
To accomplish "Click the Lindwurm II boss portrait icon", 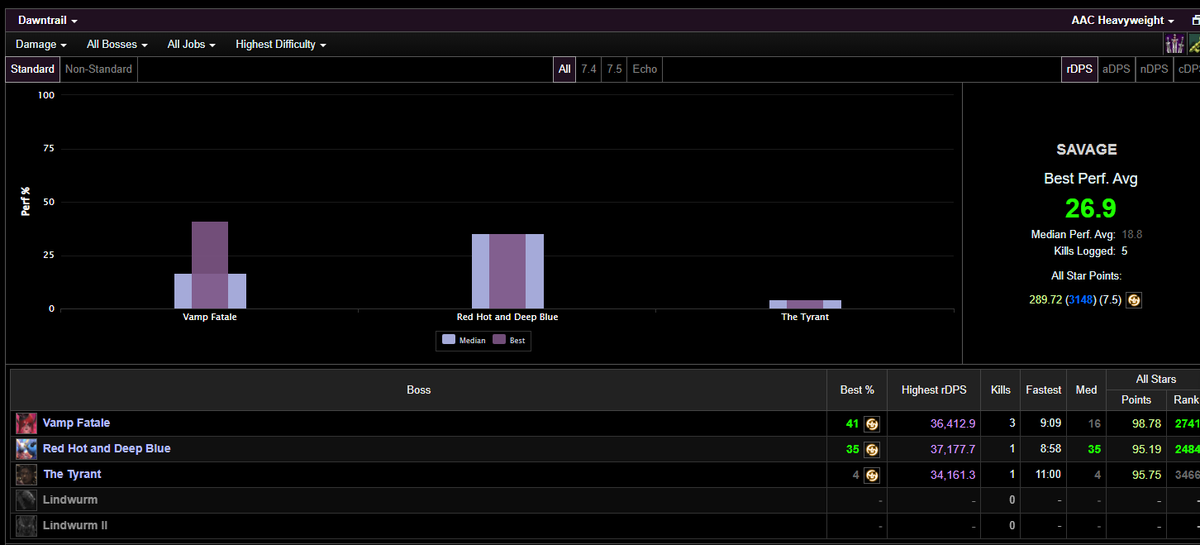I will pyautogui.click(x=26, y=526).
